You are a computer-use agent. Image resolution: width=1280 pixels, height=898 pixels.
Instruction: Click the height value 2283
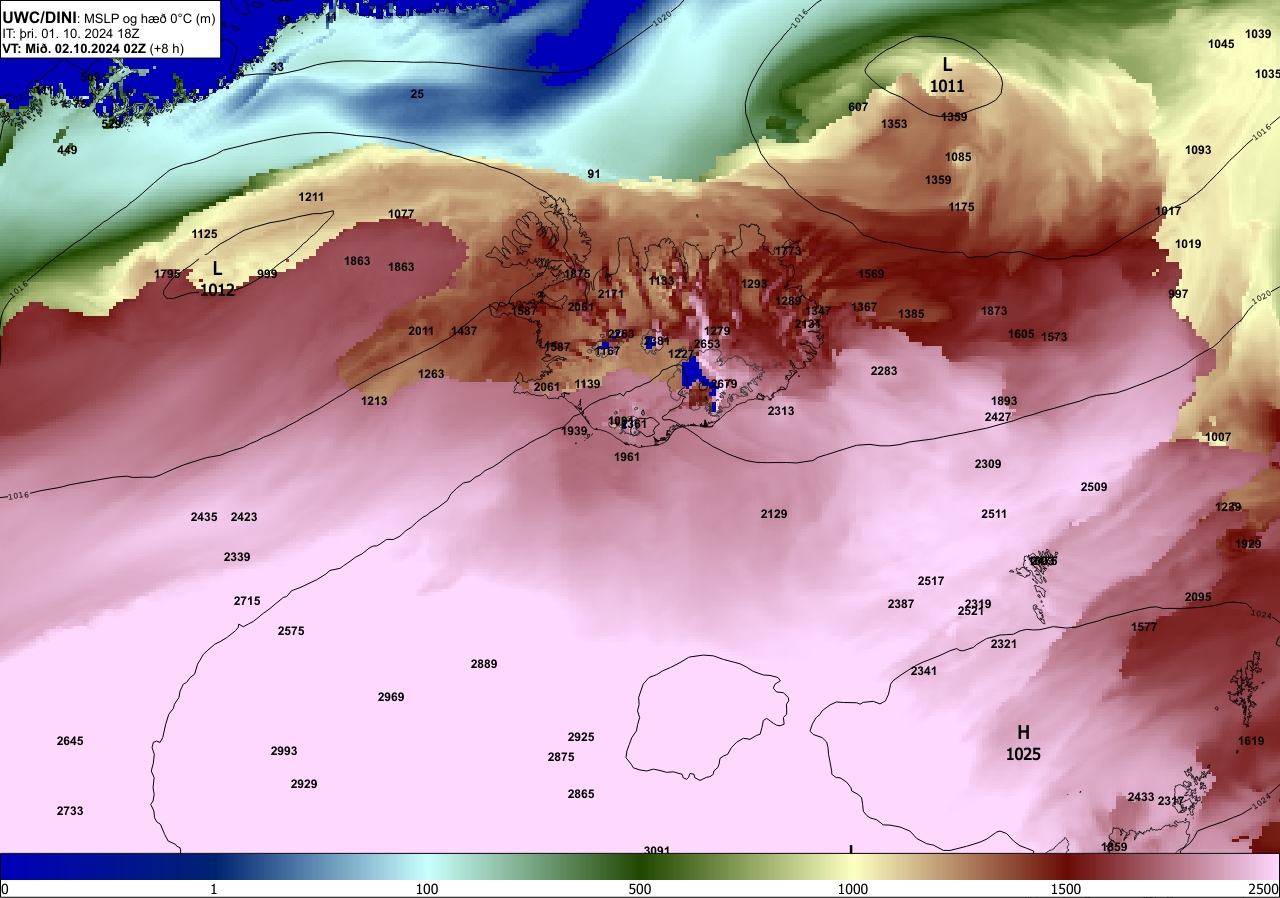tap(884, 371)
